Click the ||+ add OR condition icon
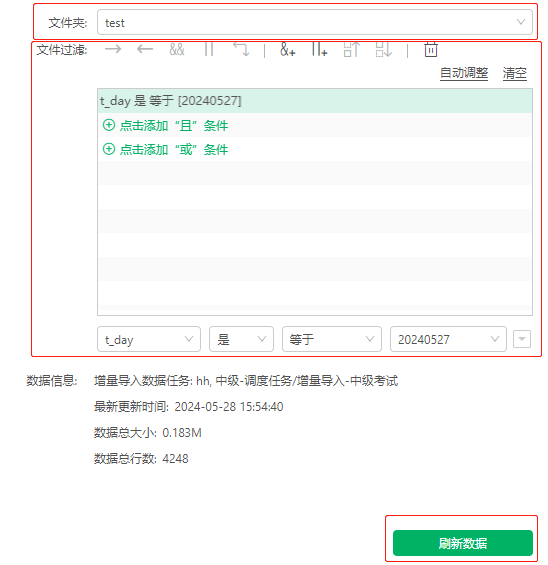 [x=320, y=49]
